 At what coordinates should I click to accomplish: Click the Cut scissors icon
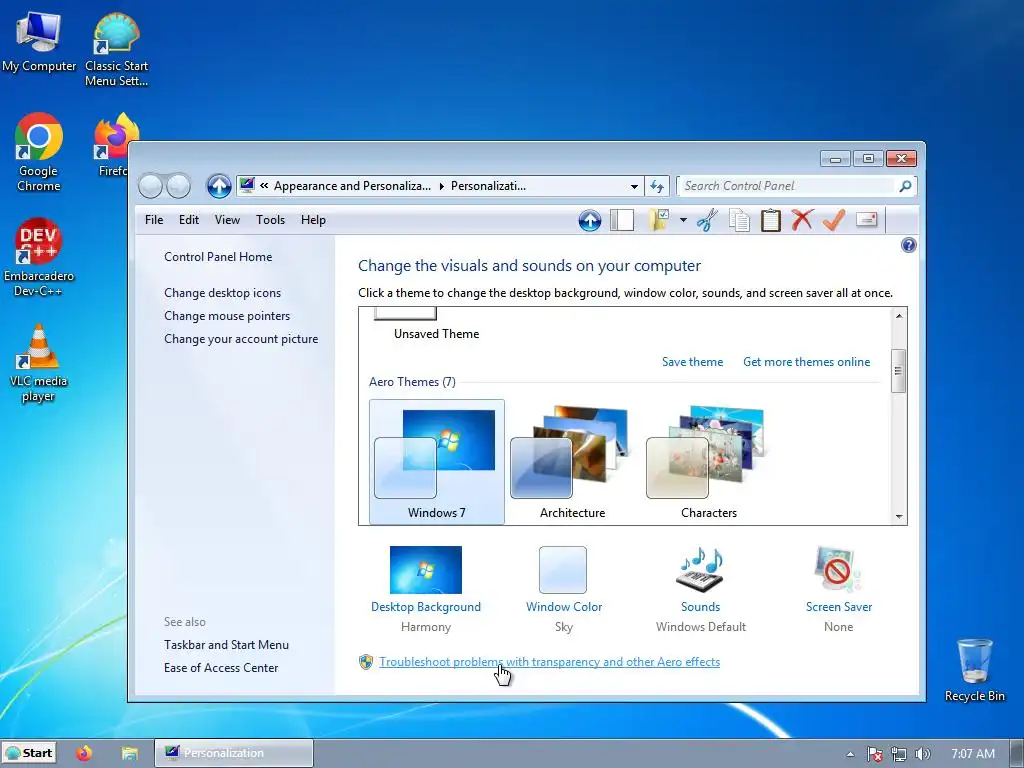click(707, 220)
